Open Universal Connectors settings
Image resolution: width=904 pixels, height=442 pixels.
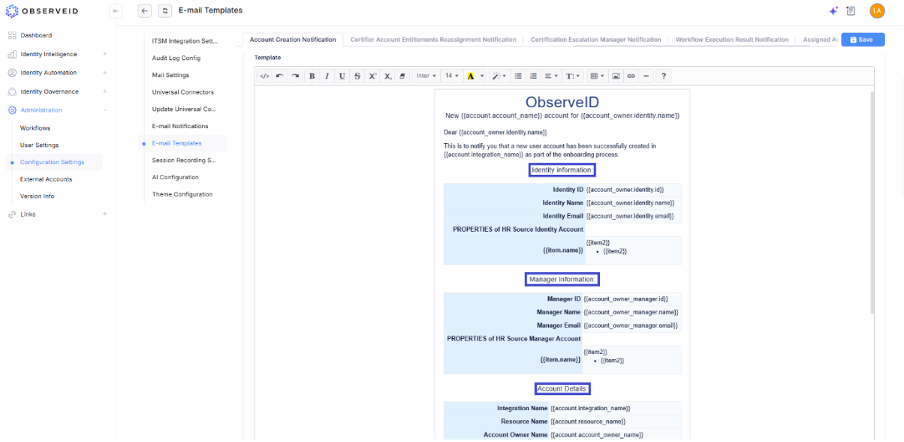coord(183,92)
